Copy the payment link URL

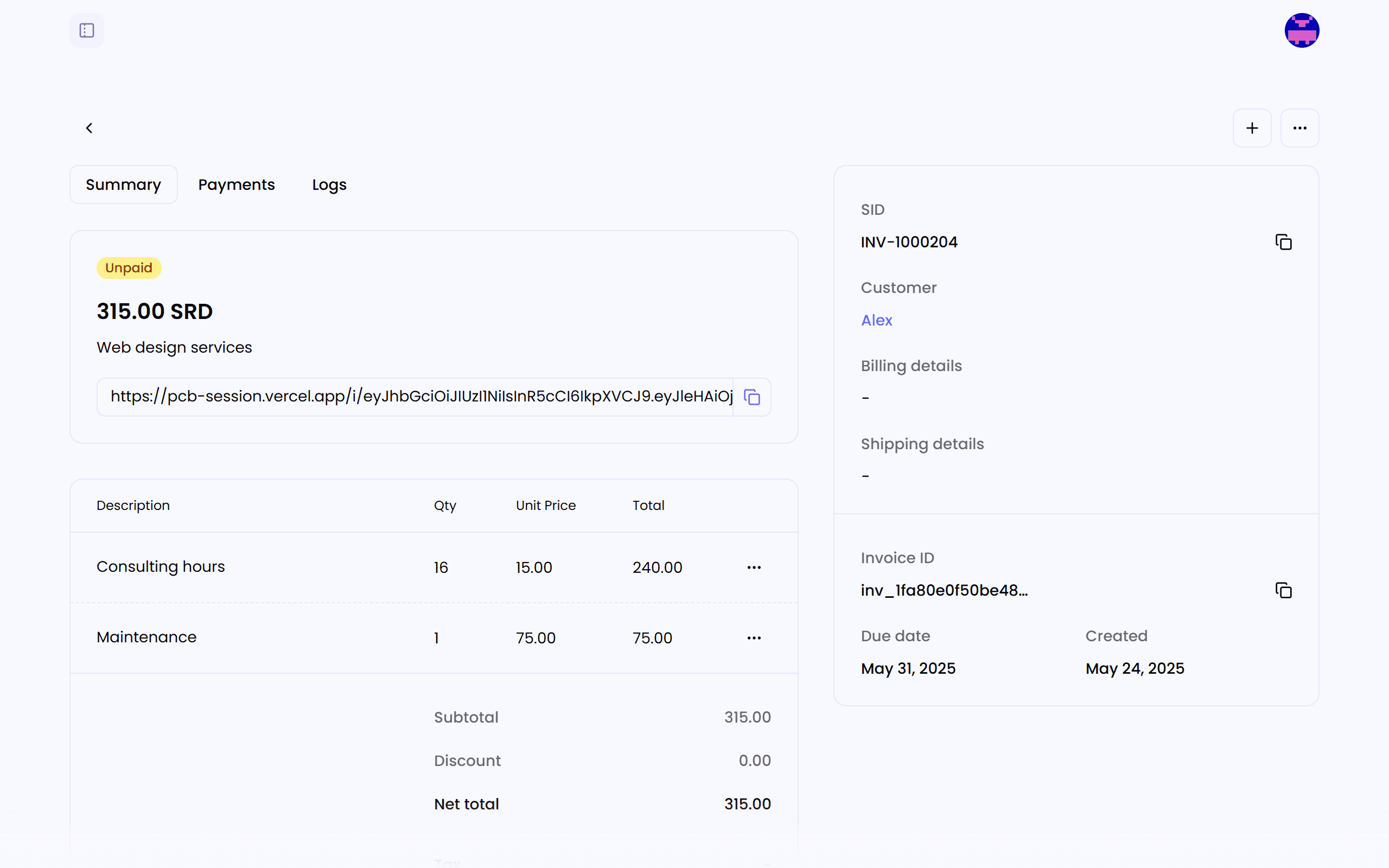751,397
